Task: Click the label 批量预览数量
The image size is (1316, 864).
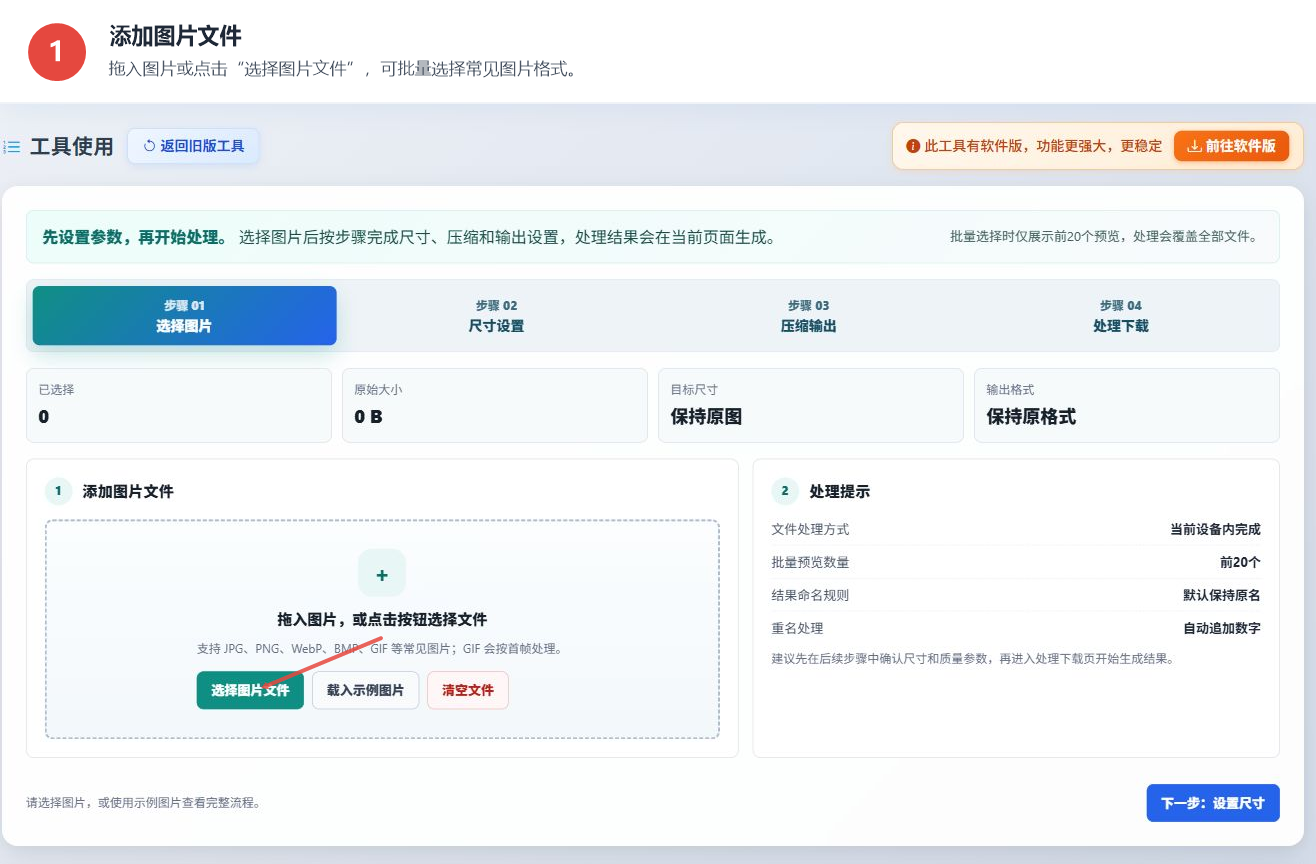Action: point(810,562)
